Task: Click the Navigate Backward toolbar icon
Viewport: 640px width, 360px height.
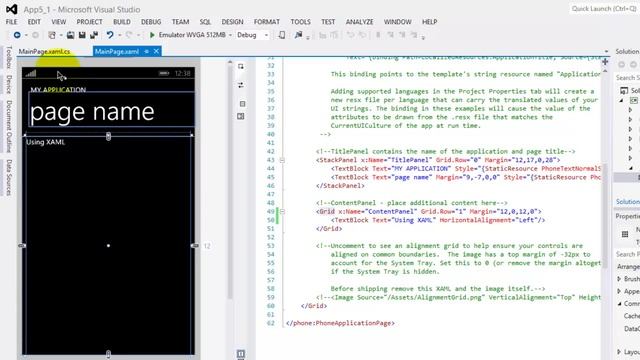Action: pos(17,35)
